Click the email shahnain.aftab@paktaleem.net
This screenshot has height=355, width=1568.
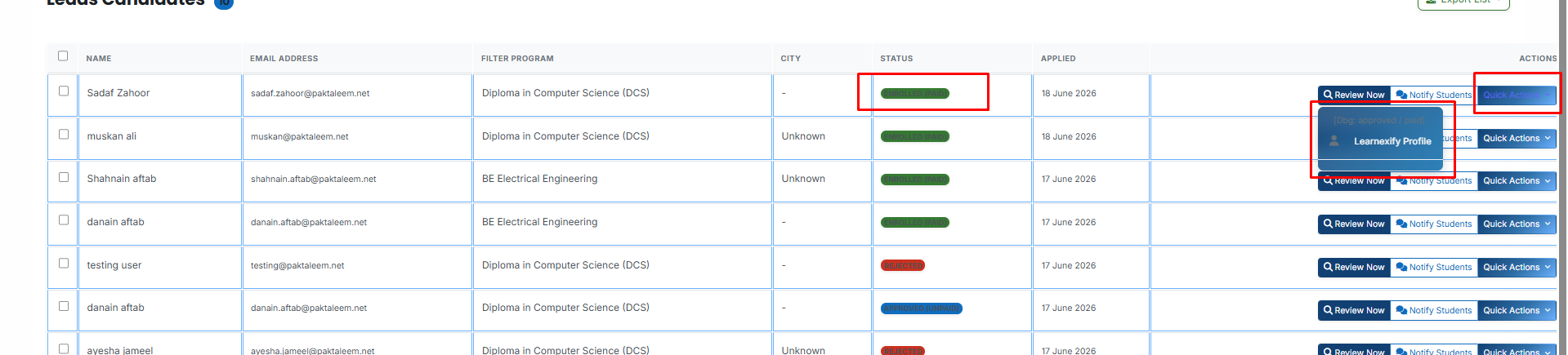tap(313, 180)
